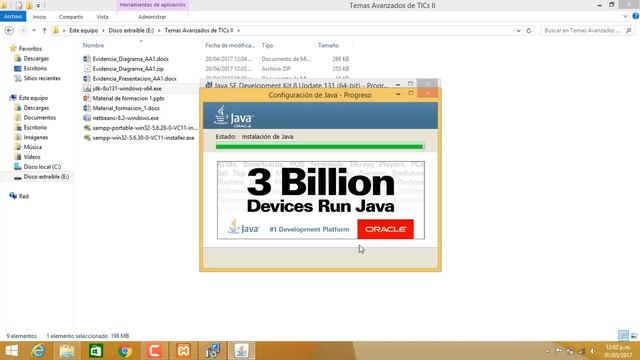Sort by Fecha de modificación column
The height and width of the screenshot is (360, 640).
tap(230, 45)
